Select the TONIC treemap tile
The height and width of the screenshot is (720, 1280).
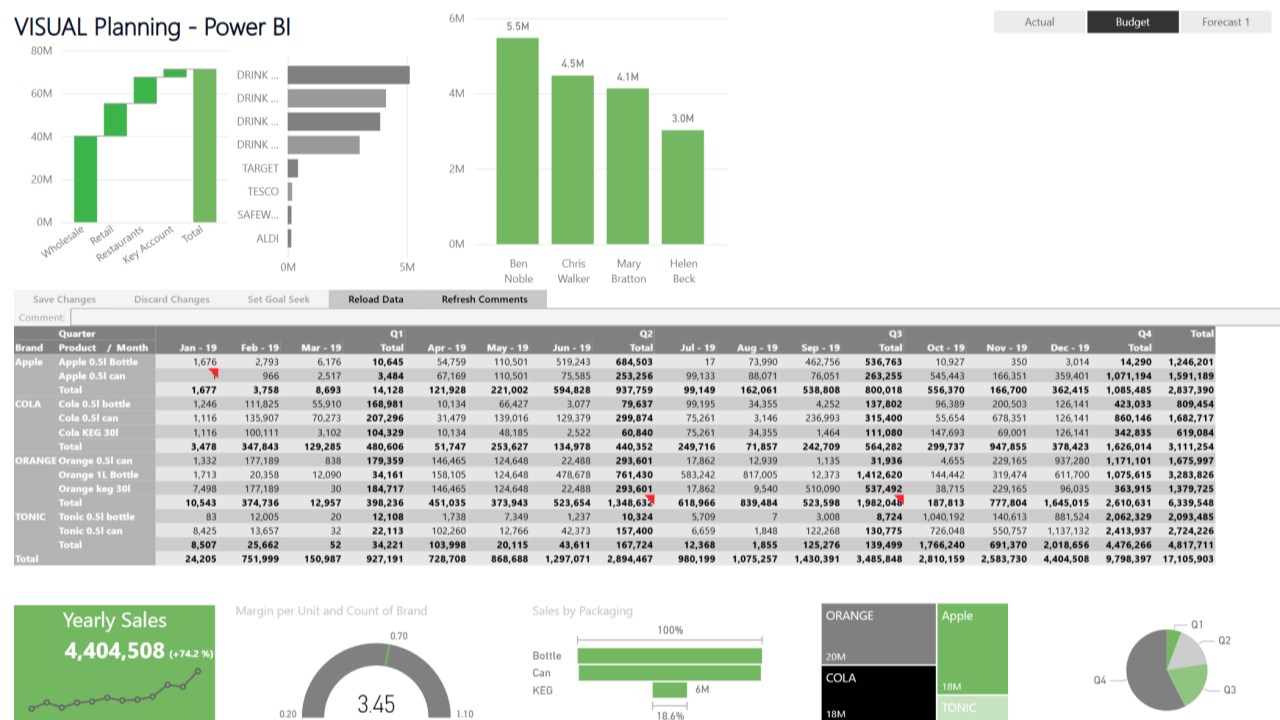pyautogui.click(x=973, y=708)
